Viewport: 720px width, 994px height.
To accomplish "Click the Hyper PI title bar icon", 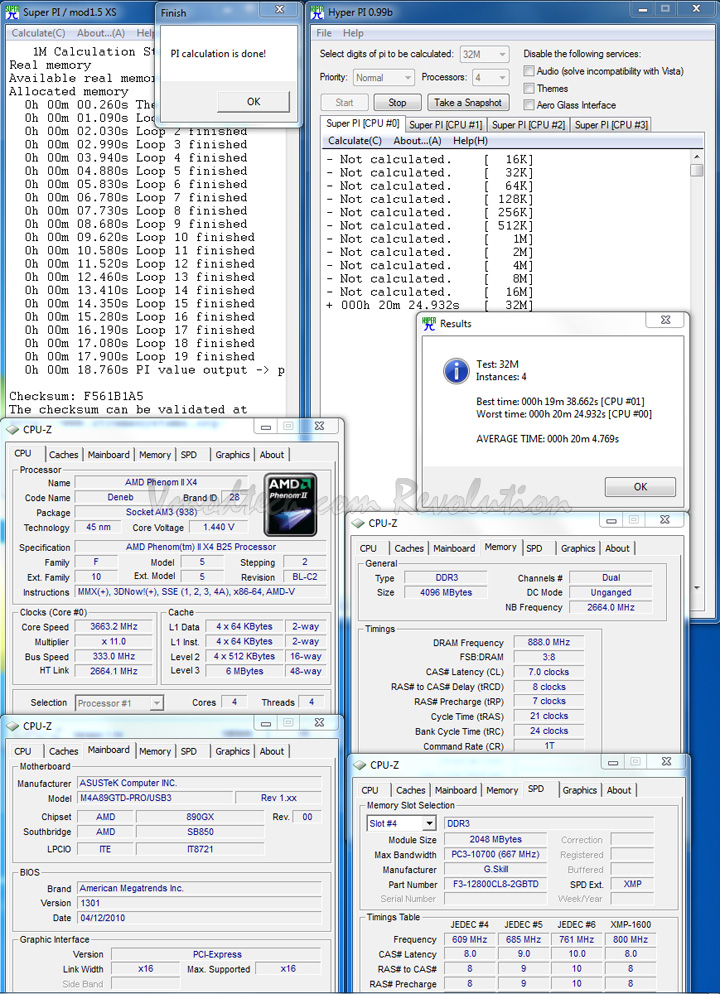I will [317, 12].
